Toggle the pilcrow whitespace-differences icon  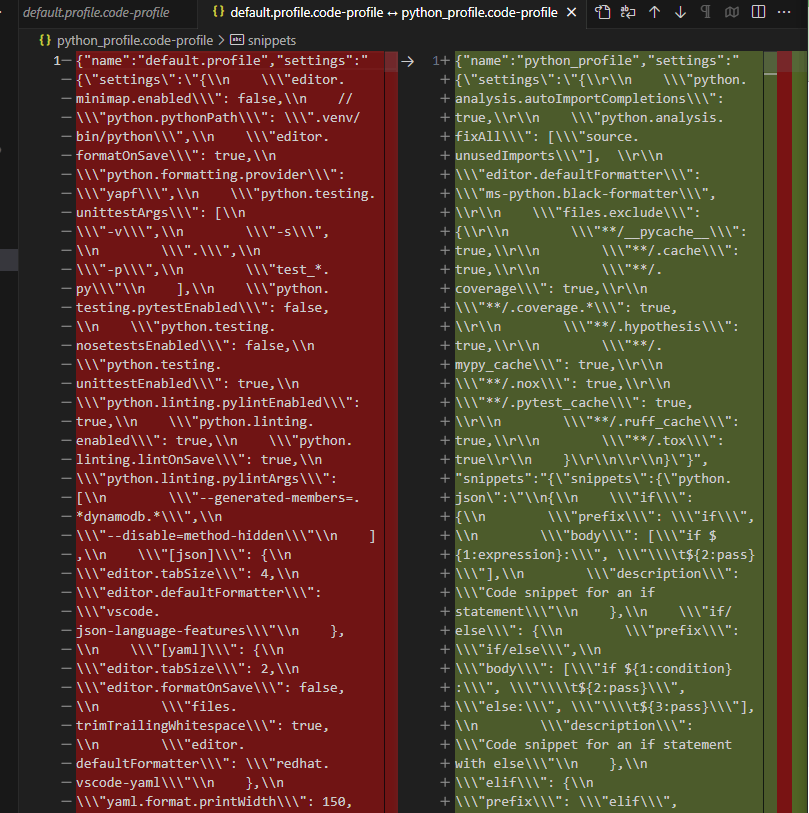pos(706,12)
